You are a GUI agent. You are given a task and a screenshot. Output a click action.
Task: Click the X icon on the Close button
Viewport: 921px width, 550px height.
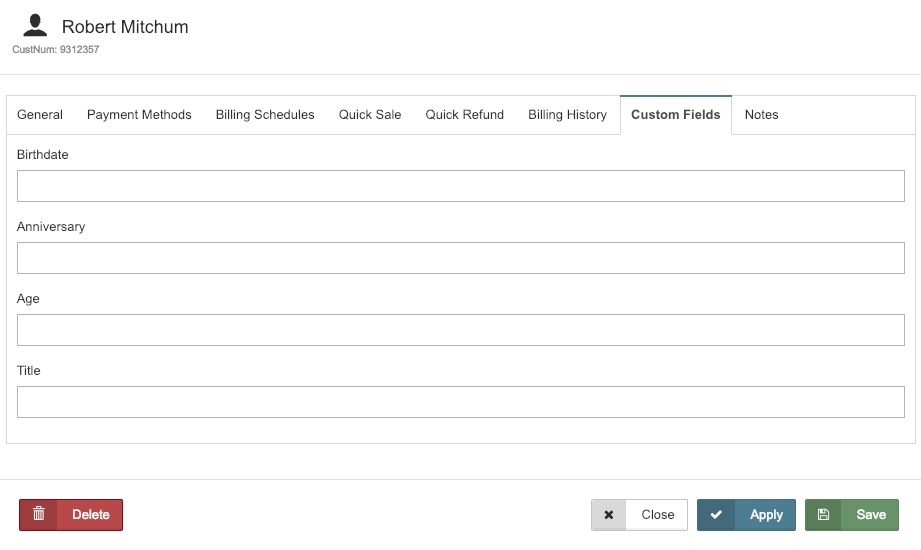coord(609,515)
